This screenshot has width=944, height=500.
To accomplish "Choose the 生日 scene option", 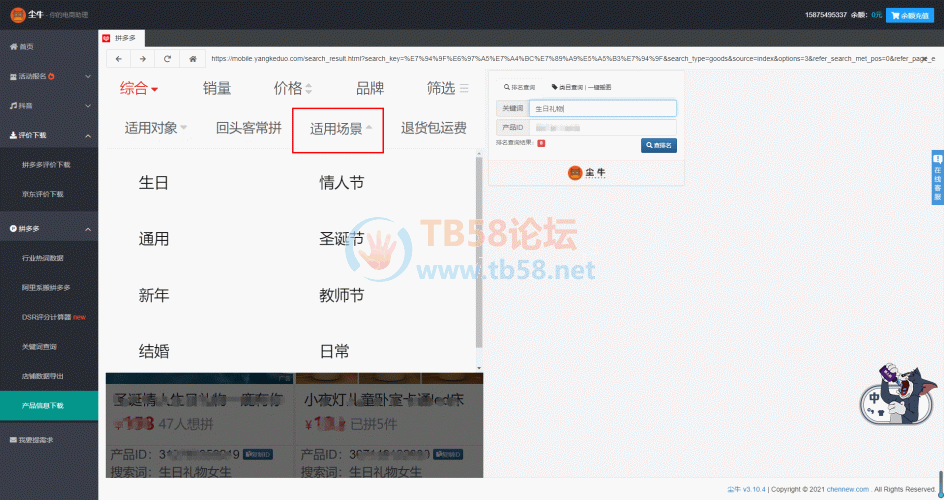I will pos(154,183).
